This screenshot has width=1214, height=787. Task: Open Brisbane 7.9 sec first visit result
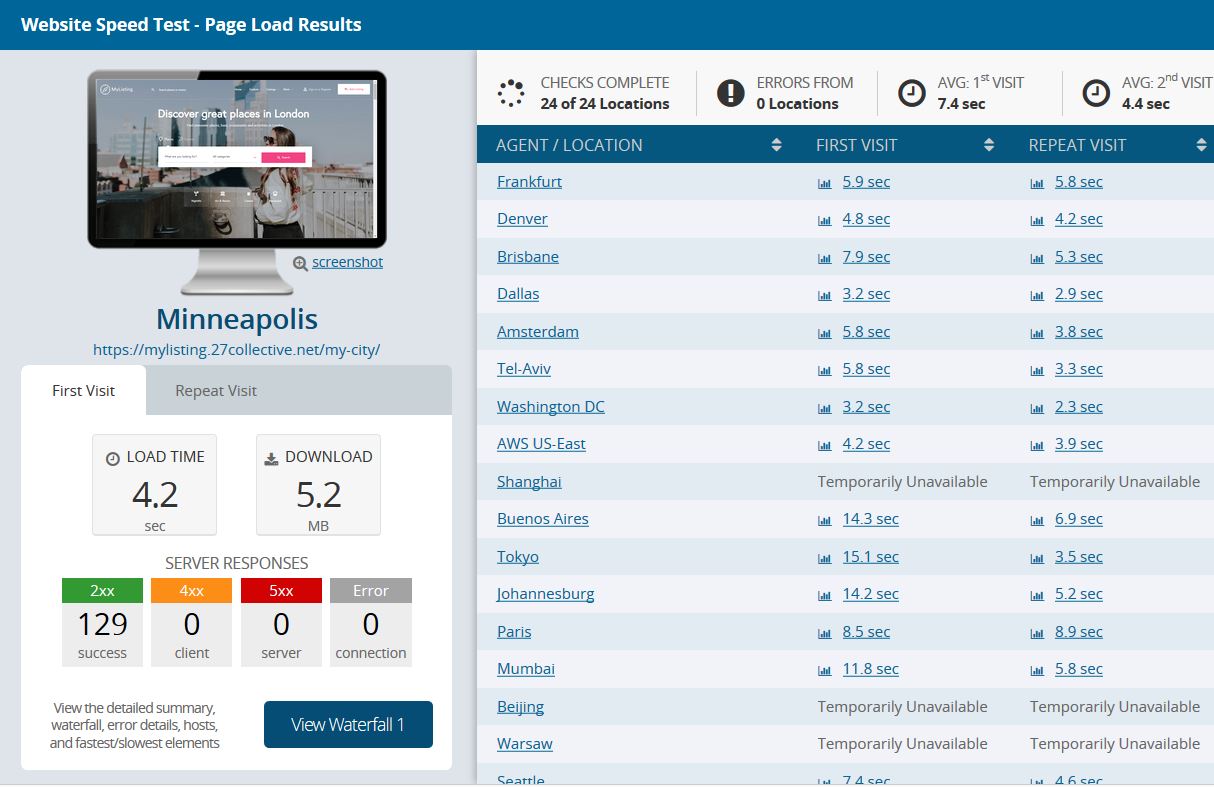(866, 257)
